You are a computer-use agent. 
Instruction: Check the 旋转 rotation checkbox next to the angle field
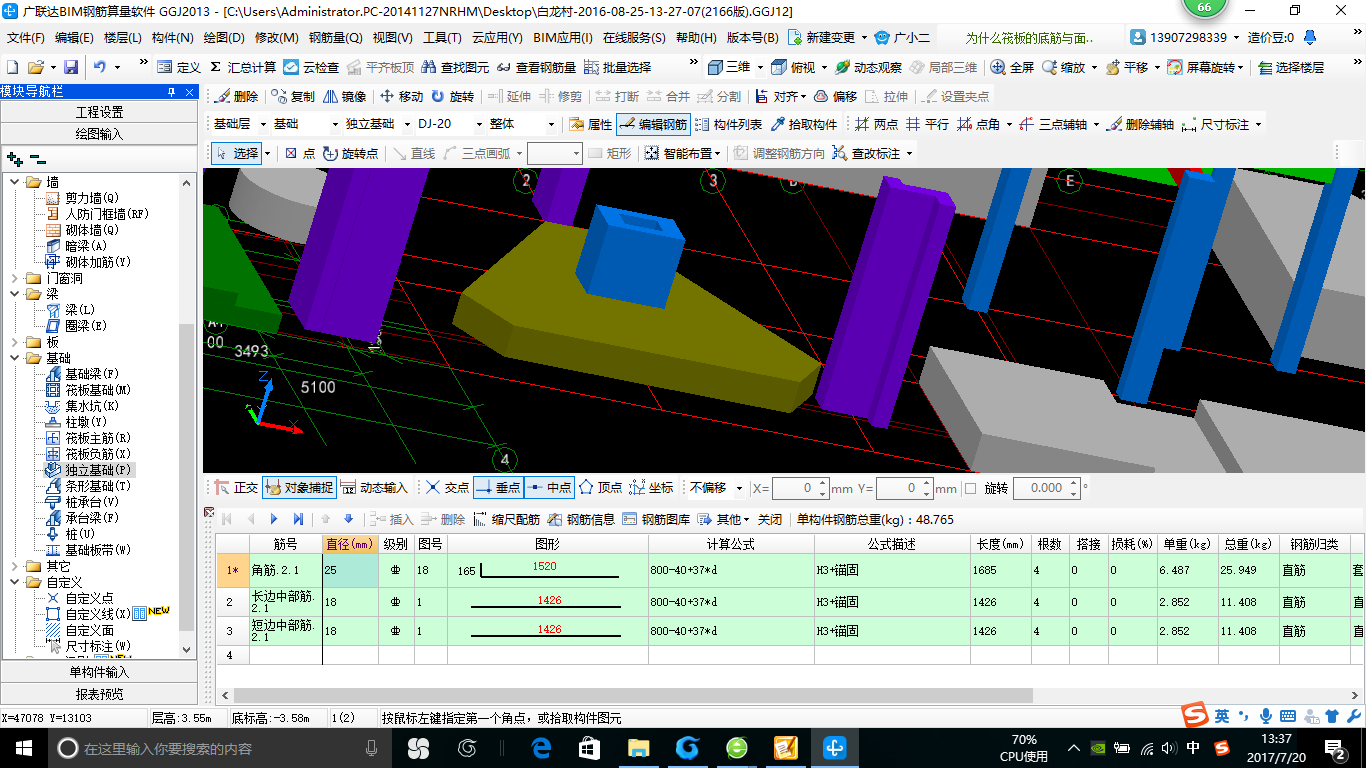pos(970,488)
